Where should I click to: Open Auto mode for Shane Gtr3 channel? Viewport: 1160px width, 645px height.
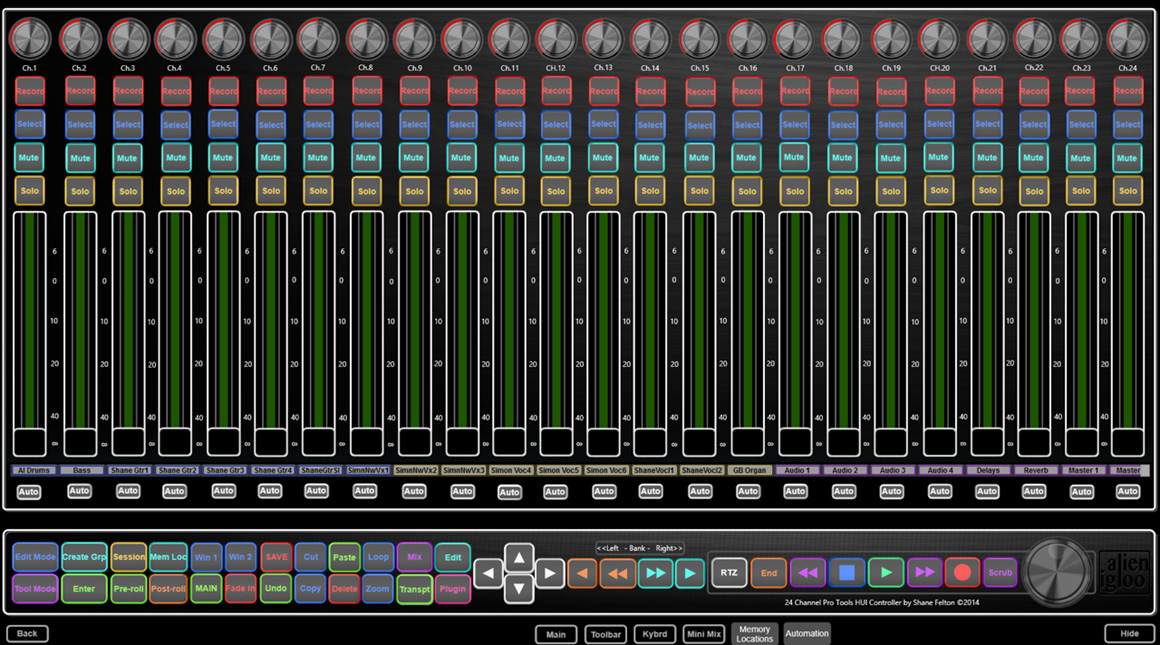(x=223, y=491)
